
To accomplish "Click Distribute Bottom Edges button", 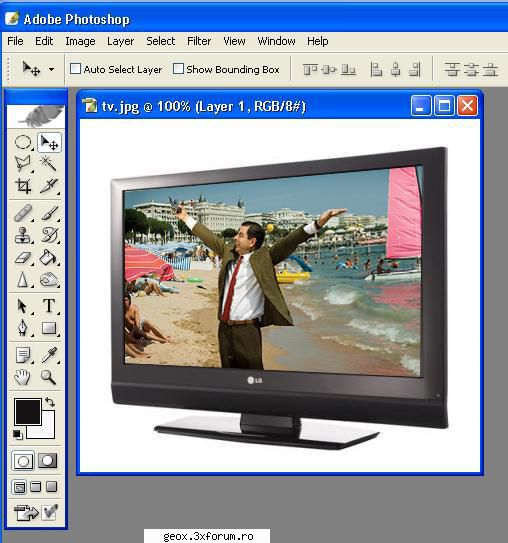I will pyautogui.click(x=490, y=69).
